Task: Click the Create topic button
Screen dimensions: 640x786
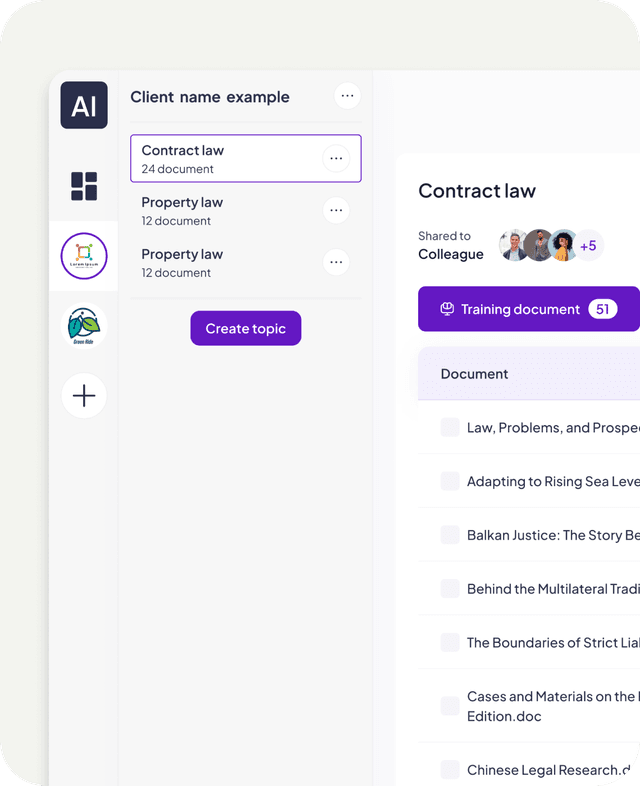Action: [x=246, y=328]
